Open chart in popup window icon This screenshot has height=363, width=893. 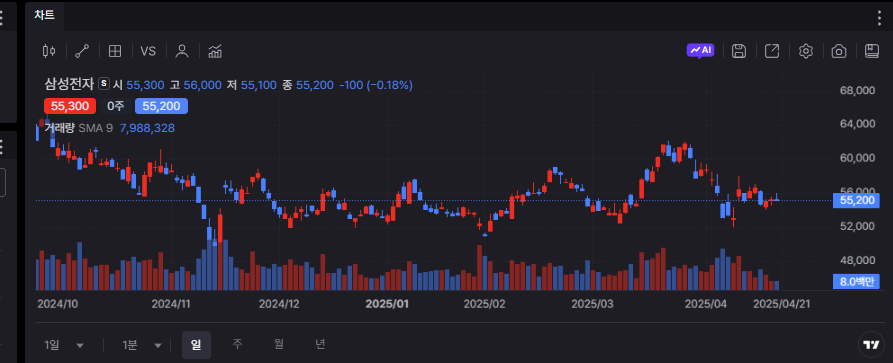point(772,51)
